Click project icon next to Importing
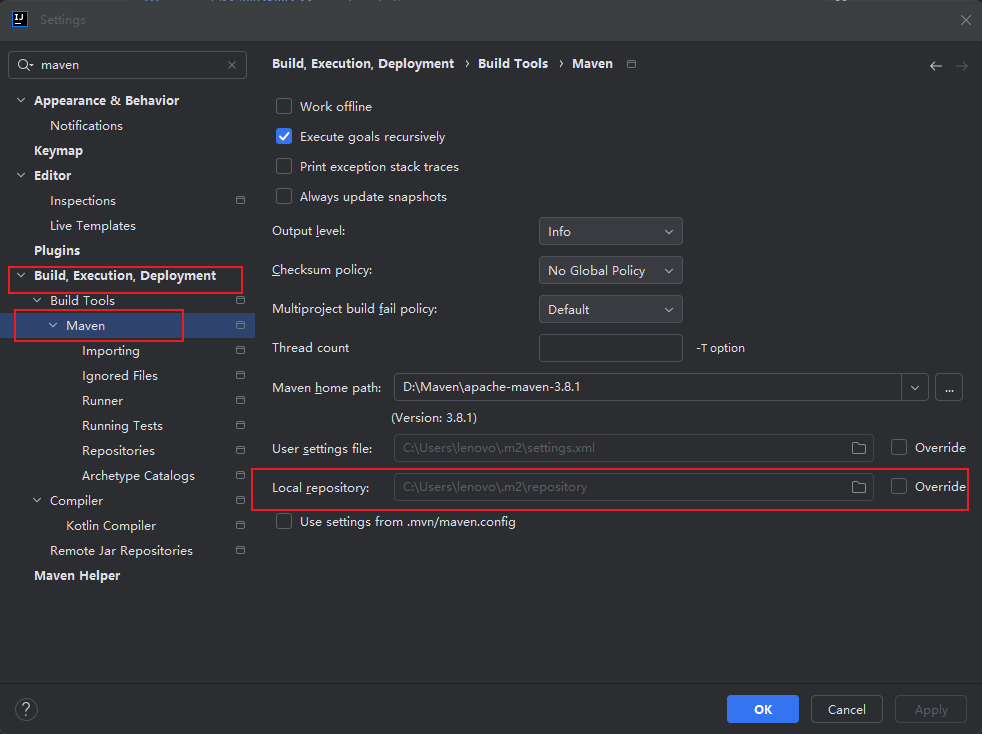Viewport: 982px width, 734px height. pyautogui.click(x=240, y=351)
